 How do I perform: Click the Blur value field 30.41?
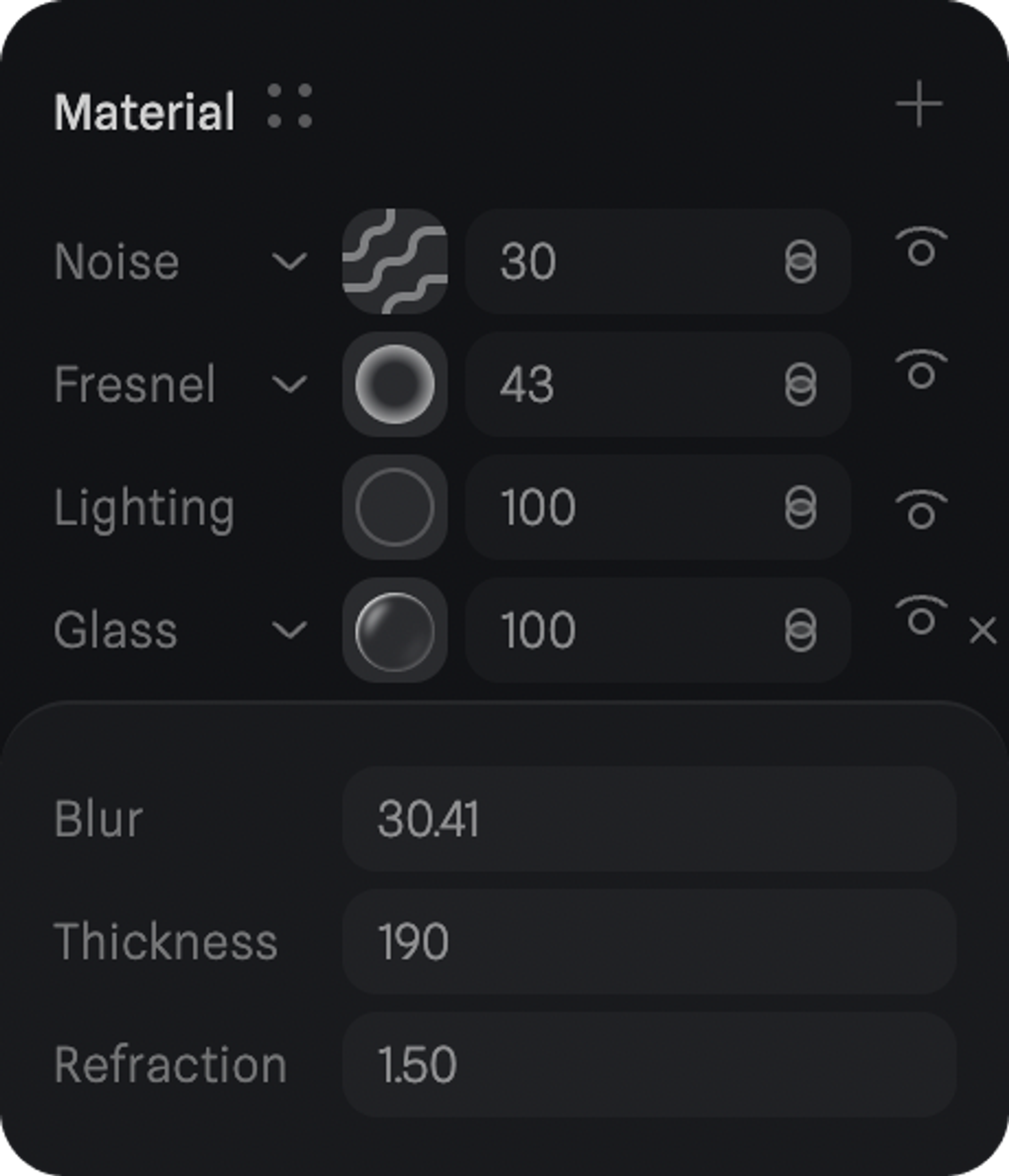[649, 819]
